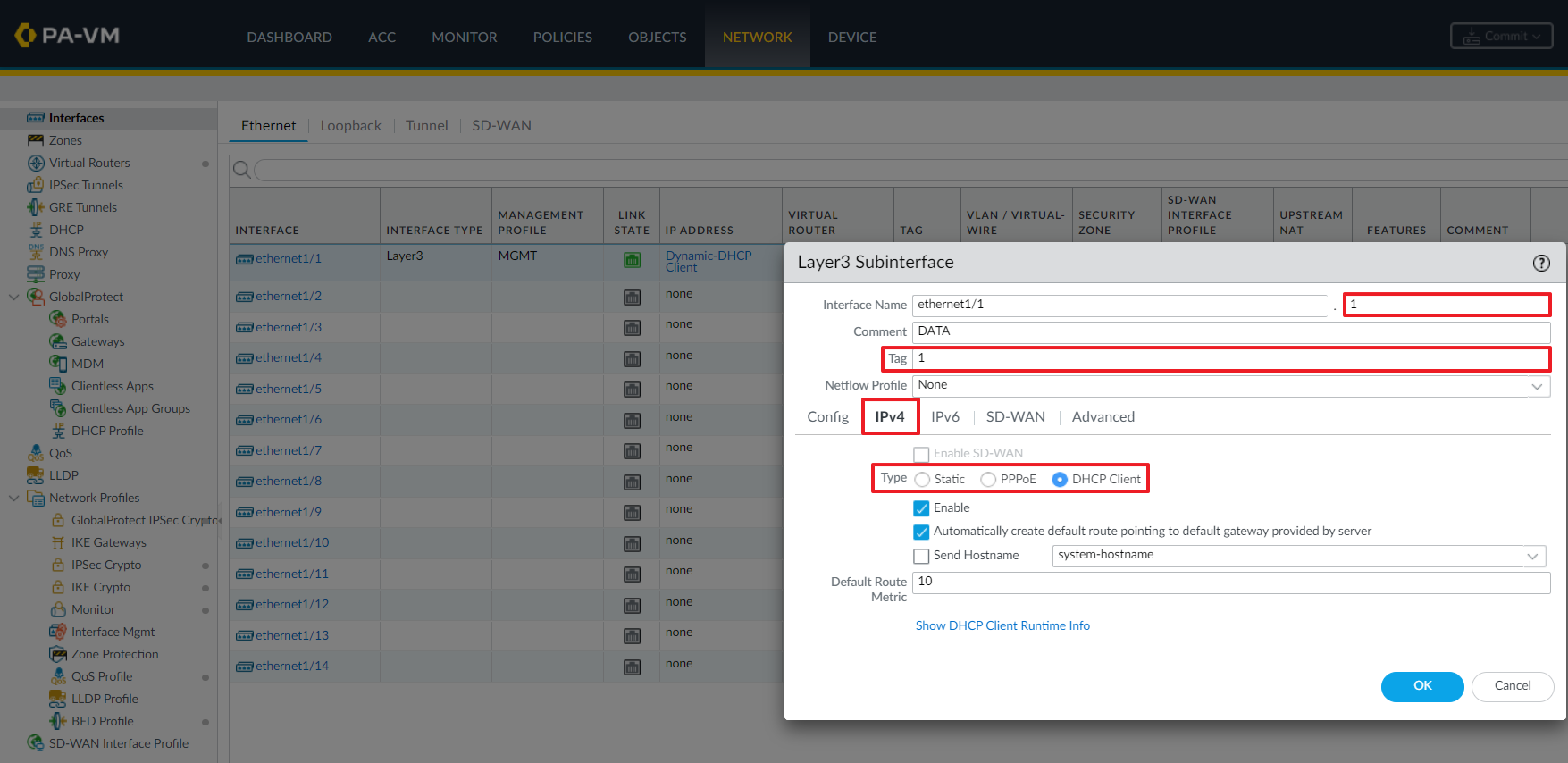1568x763 pixels.
Task: Open the ethernet1/1 interface link
Action: point(288,259)
